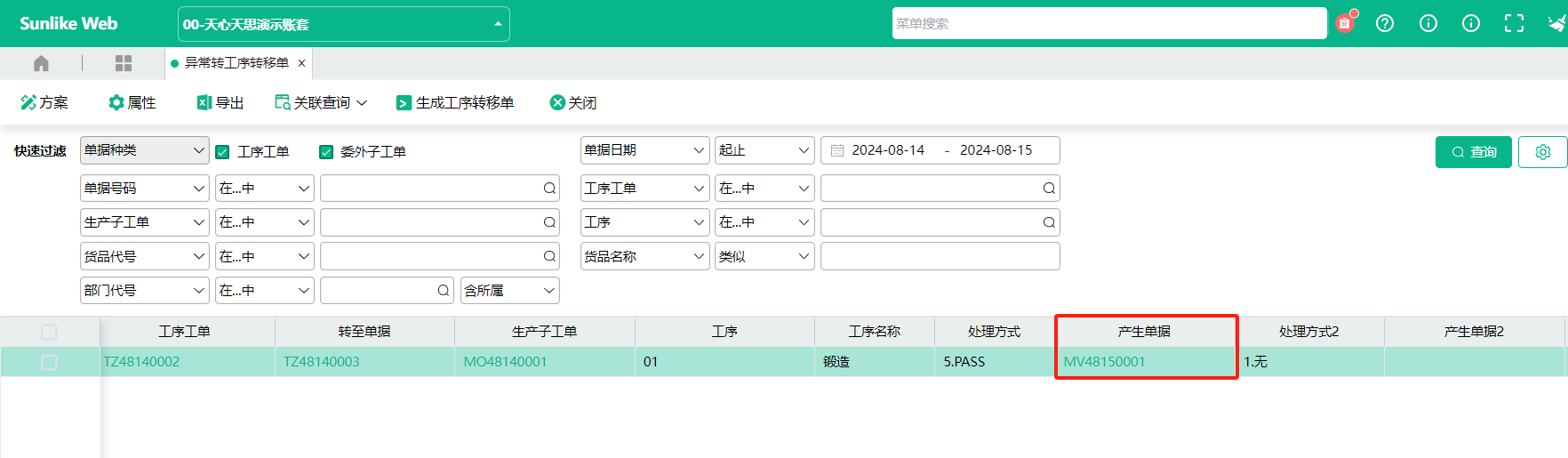The width and height of the screenshot is (1568, 458).
Task: Click search icon in 单据号码 field
Action: pyautogui.click(x=549, y=189)
